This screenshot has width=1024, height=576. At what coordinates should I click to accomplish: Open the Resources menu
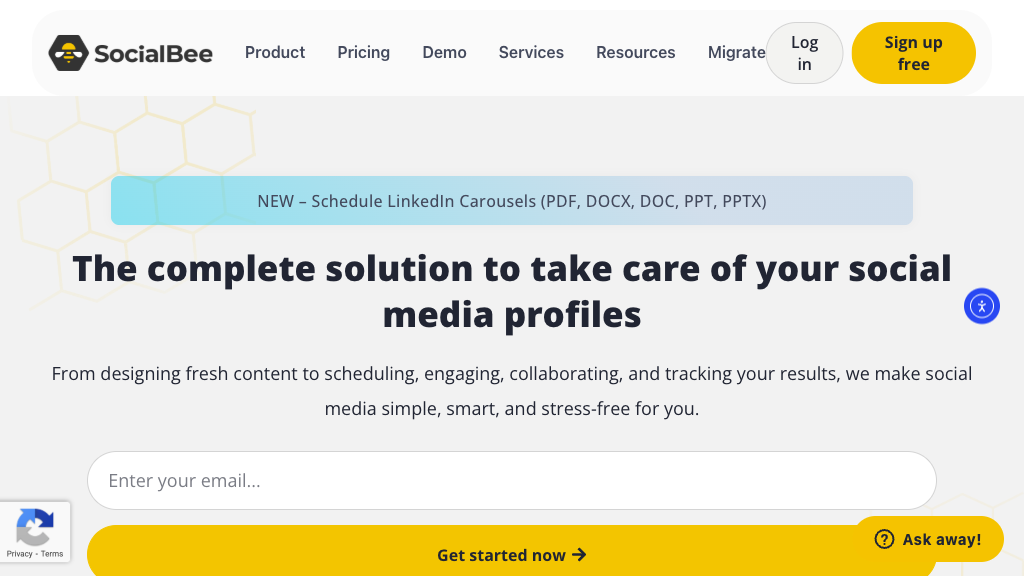(x=635, y=52)
